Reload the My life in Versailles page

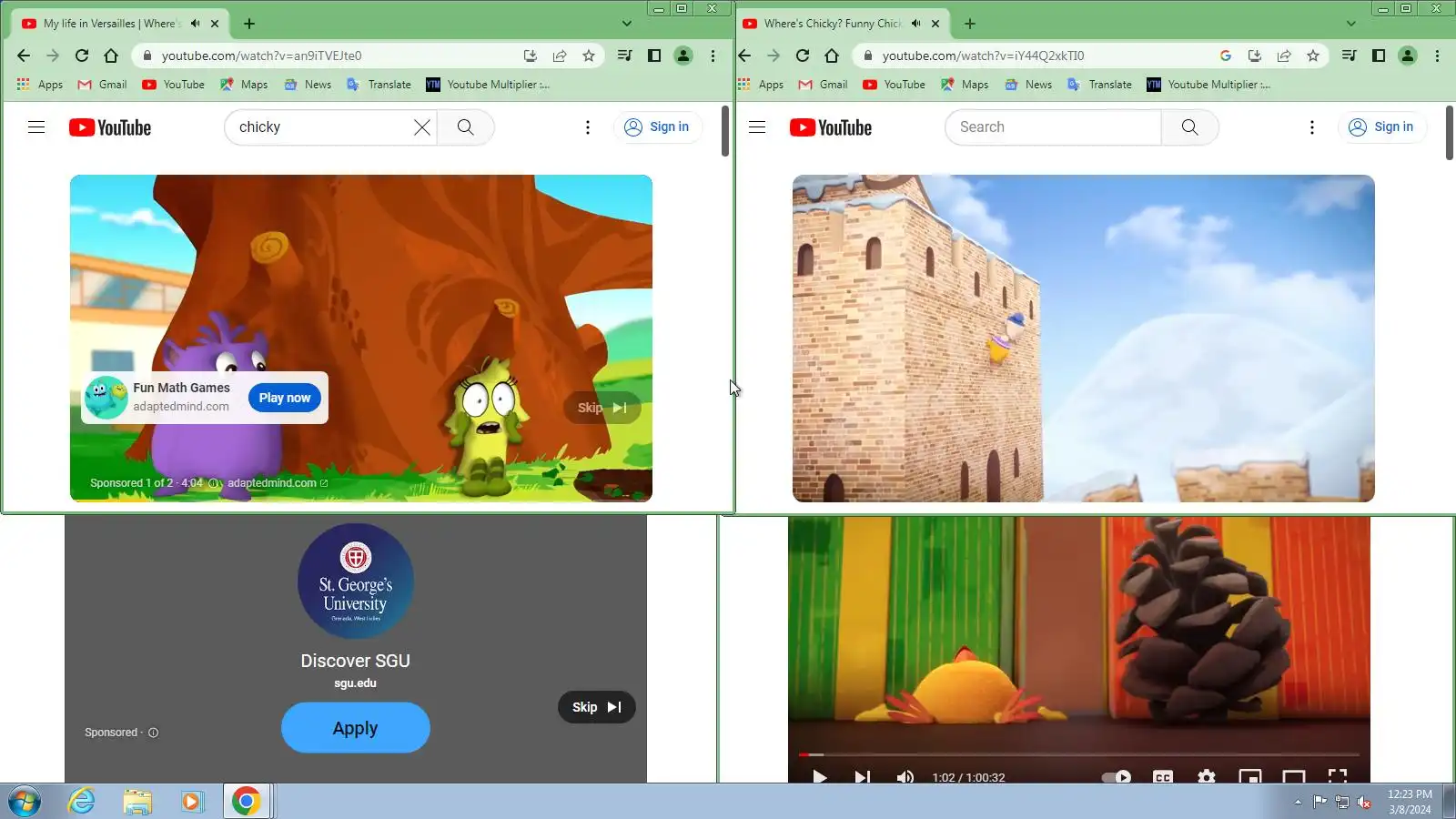tap(82, 56)
